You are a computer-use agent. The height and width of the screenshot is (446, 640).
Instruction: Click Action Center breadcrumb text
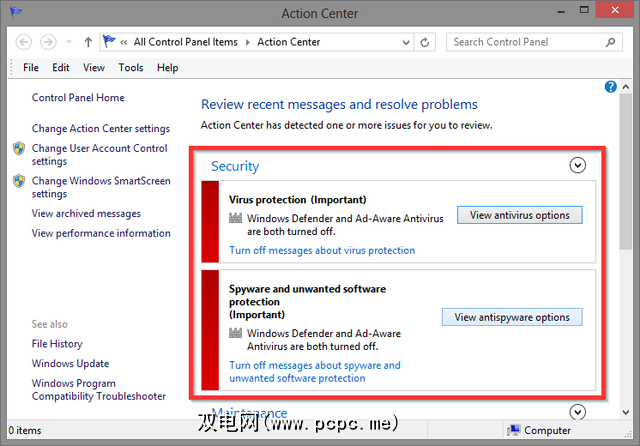click(x=289, y=42)
